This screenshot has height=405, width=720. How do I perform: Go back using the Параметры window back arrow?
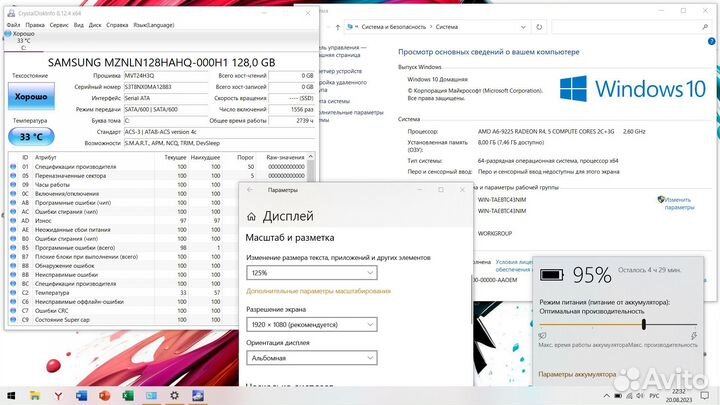coord(250,190)
